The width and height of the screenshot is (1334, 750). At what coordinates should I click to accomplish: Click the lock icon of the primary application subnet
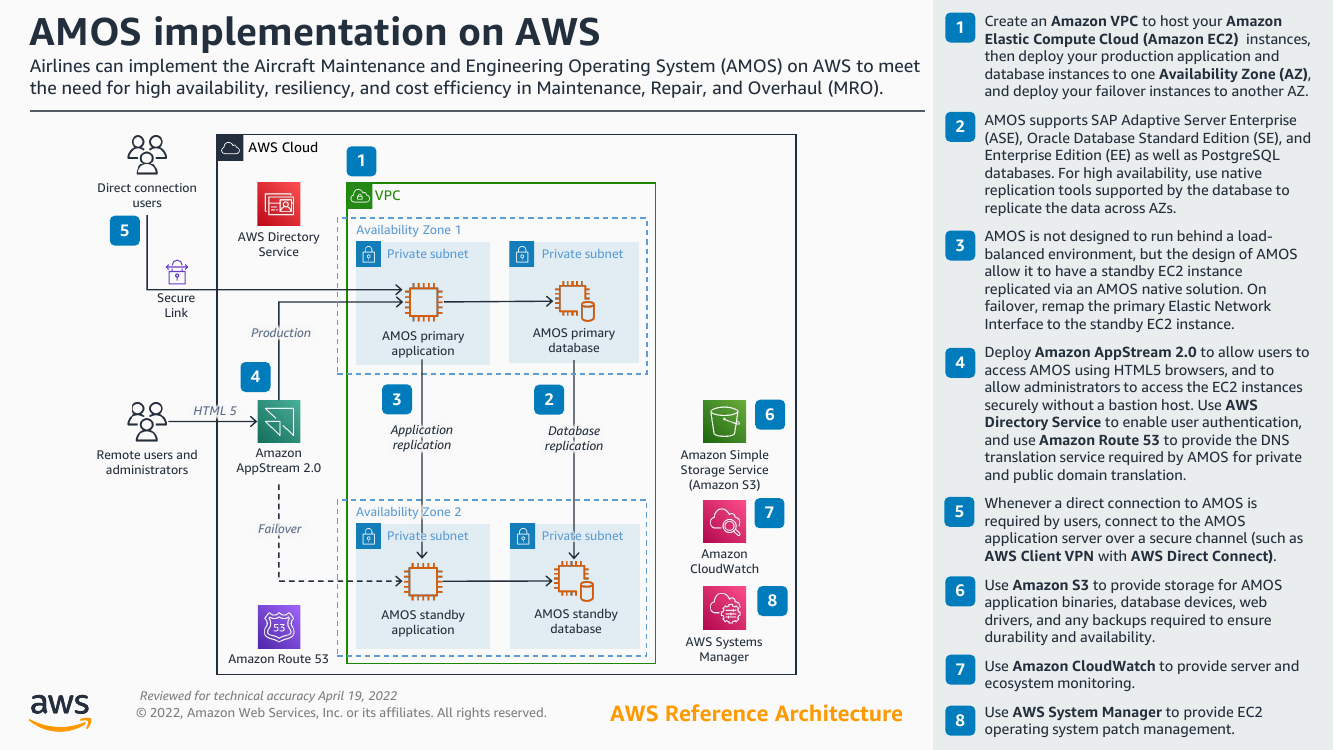pyautogui.click(x=368, y=254)
